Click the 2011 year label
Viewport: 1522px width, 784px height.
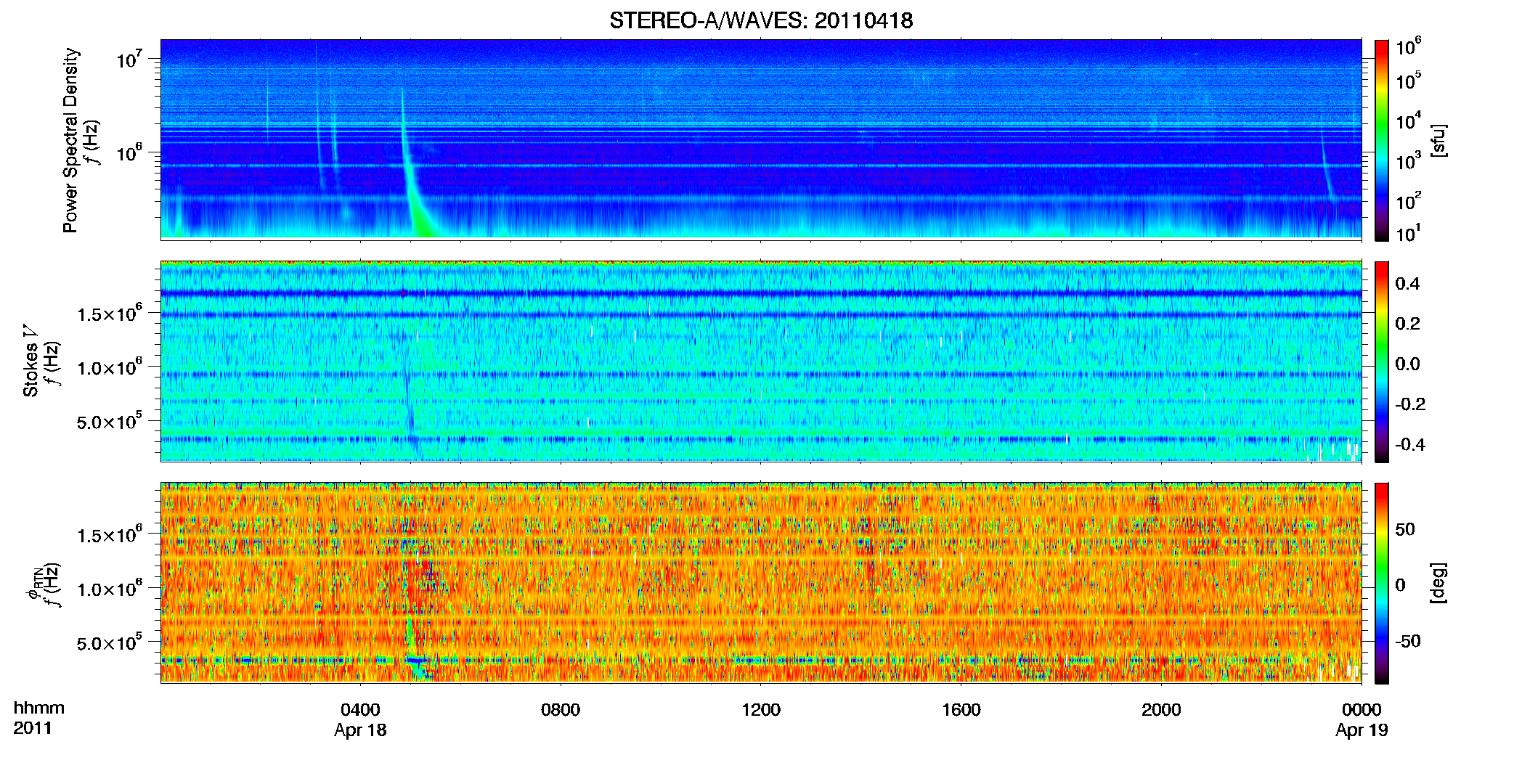pos(33,728)
